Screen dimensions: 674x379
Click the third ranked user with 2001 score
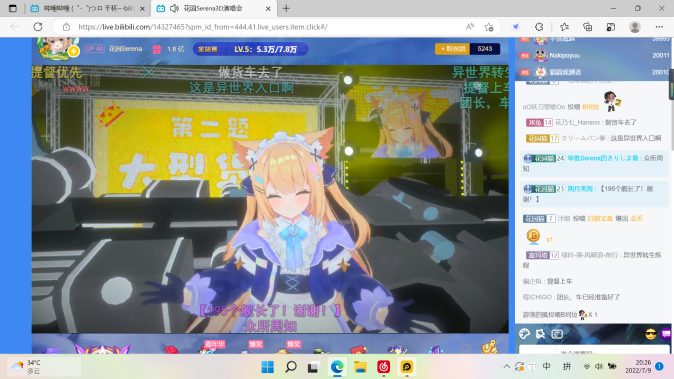point(594,72)
